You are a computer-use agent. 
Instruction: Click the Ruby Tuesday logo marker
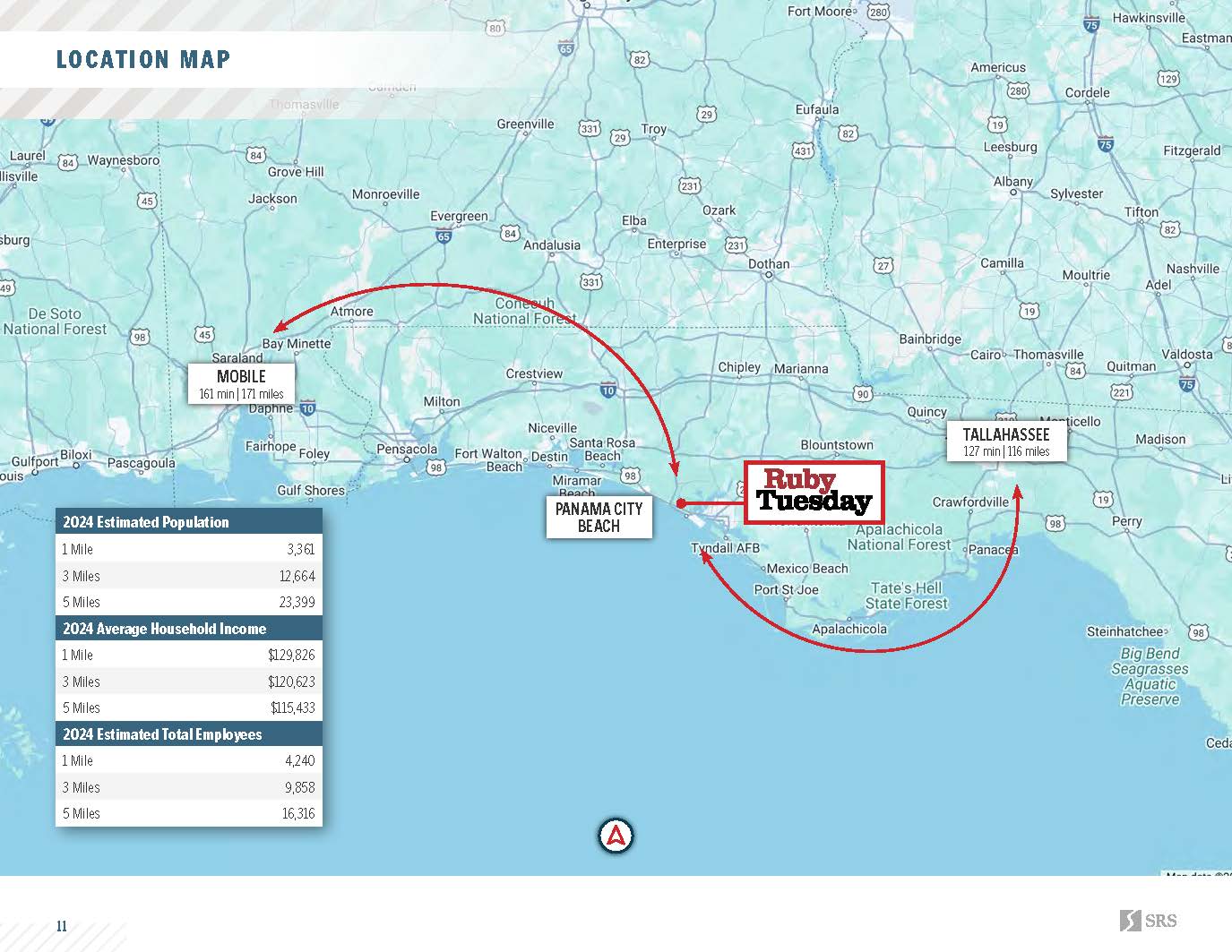[814, 493]
